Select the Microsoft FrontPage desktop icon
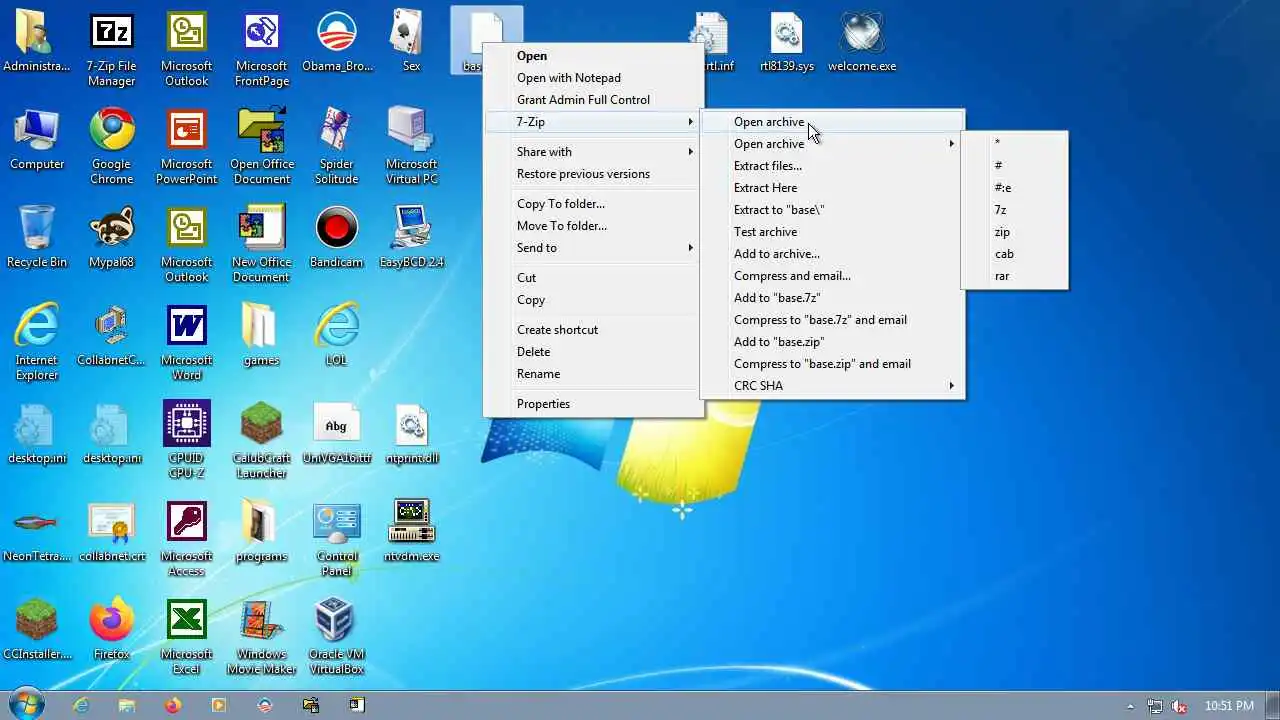Viewport: 1280px width, 720px height. [261, 50]
